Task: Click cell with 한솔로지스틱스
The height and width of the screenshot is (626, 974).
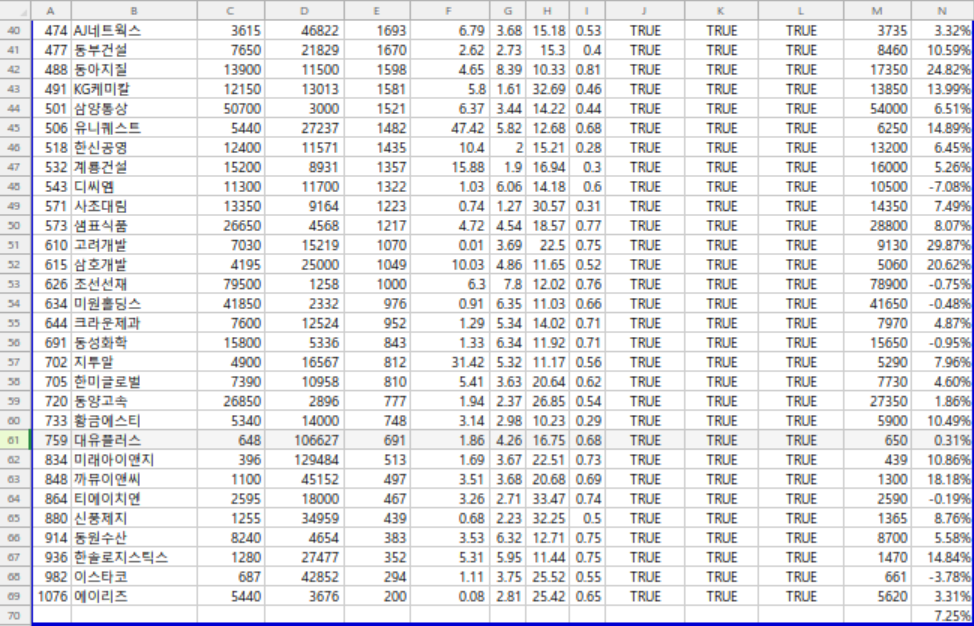Action: (134, 557)
